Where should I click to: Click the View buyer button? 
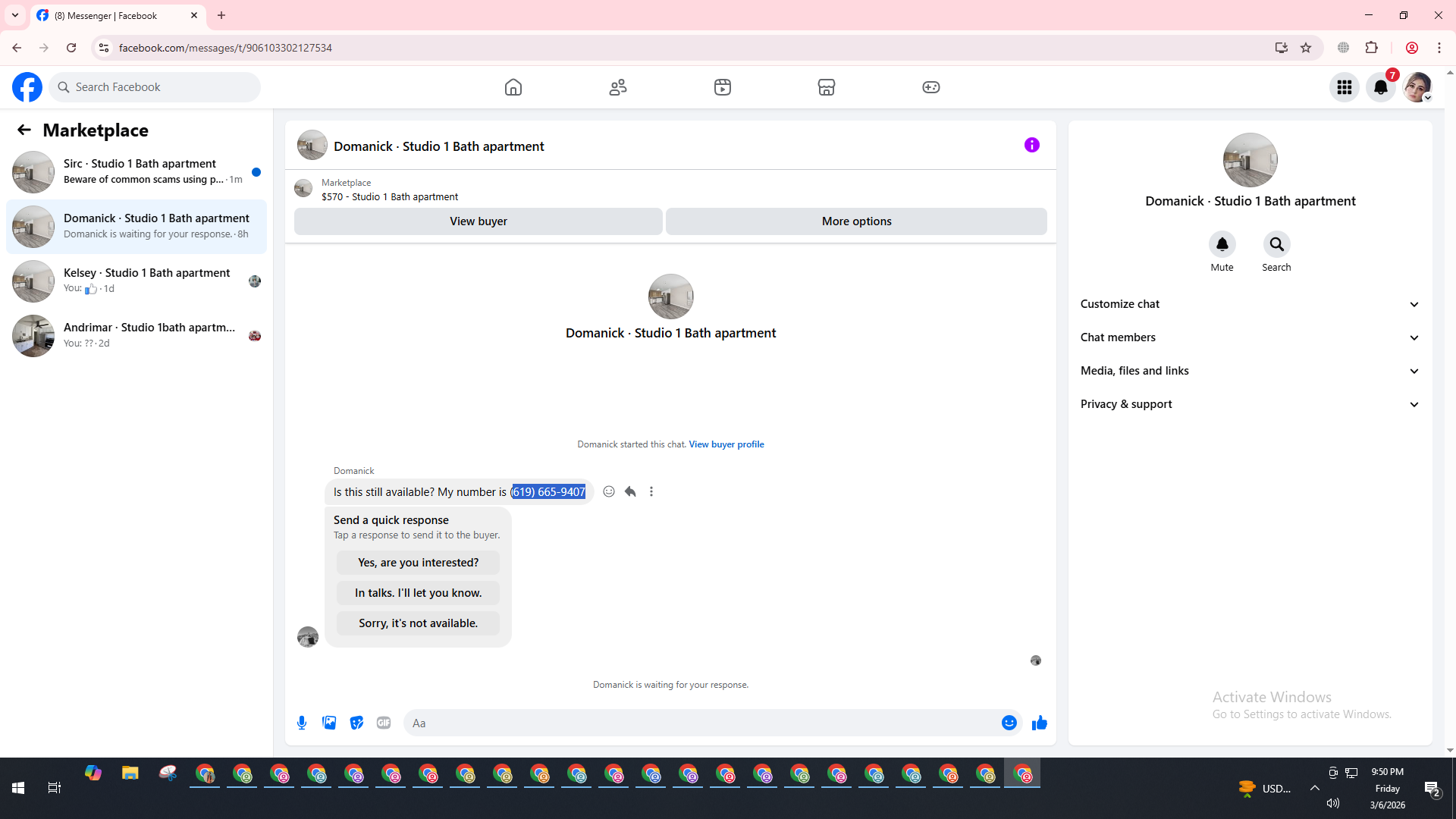[478, 221]
